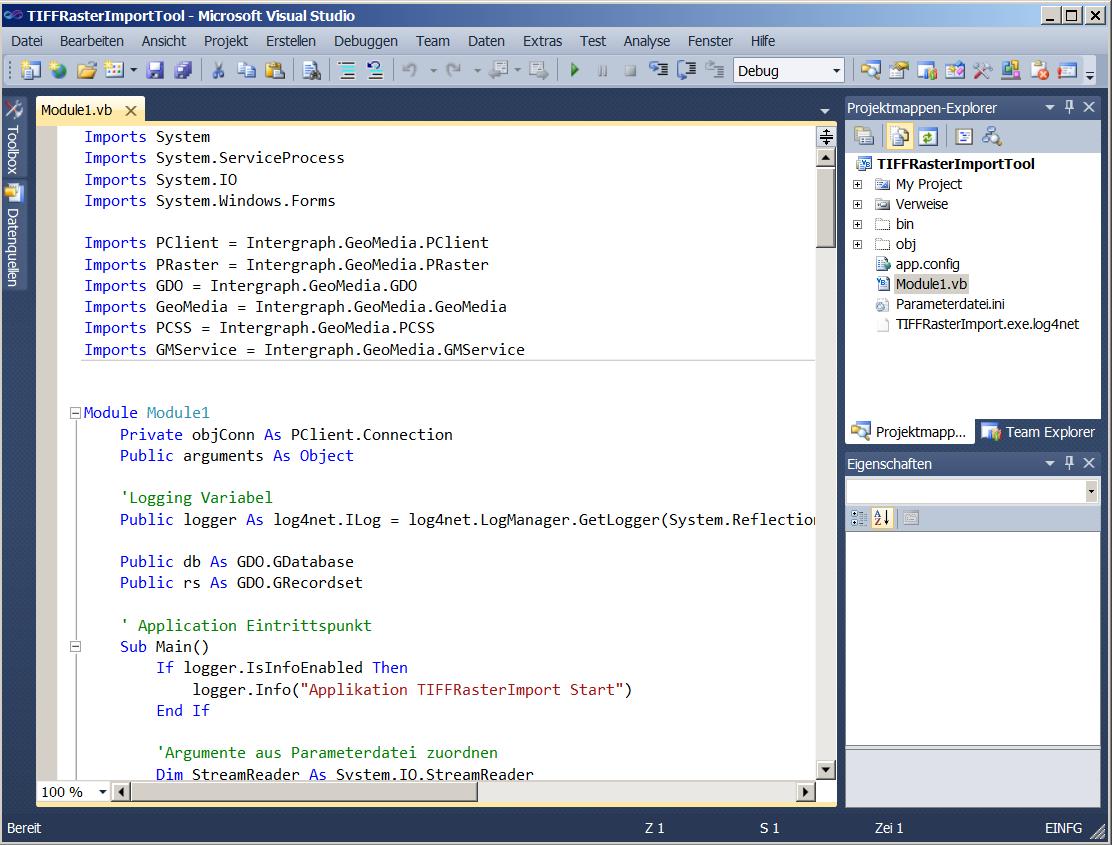Click the Paste clipboard icon
The width and height of the screenshot is (1112, 845).
click(x=274, y=70)
